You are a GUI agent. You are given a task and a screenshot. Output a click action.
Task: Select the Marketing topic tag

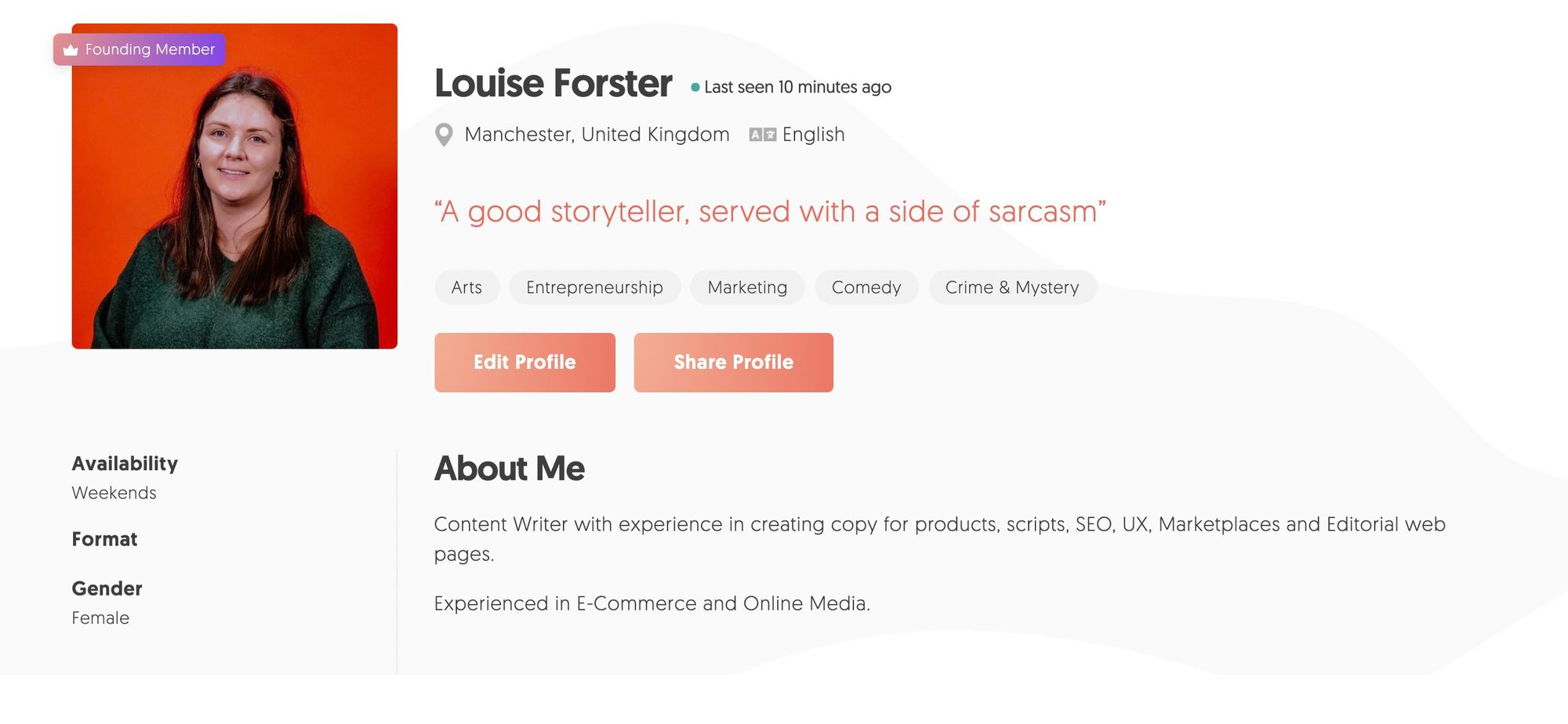[746, 287]
